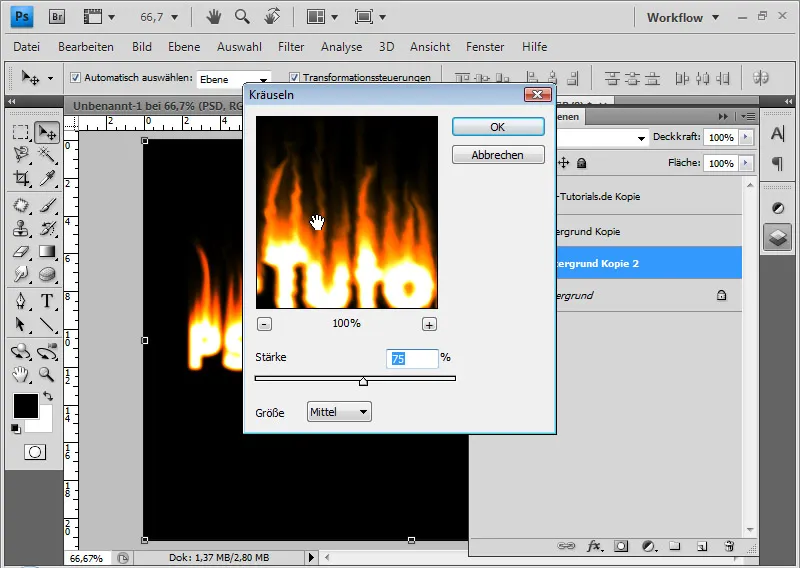Toggle lock all button in layers panel
Screen dimensions: 800x568
582,163
